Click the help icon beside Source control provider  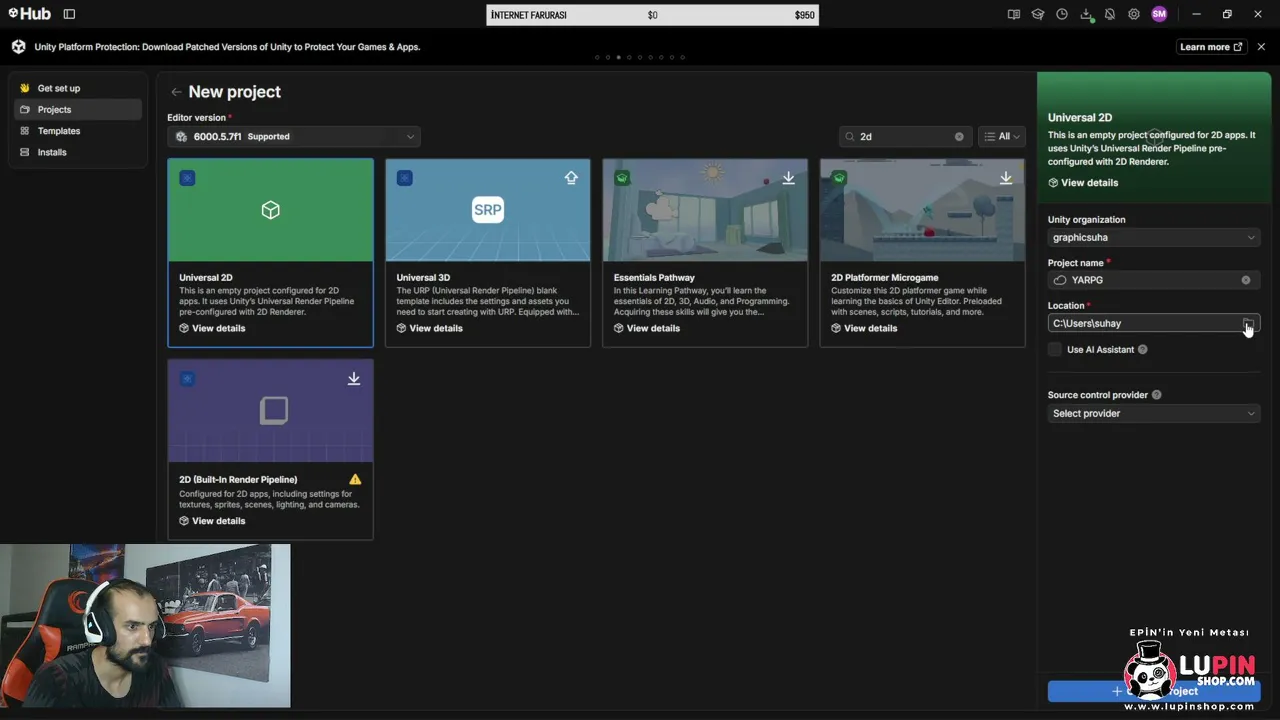coord(1156,395)
